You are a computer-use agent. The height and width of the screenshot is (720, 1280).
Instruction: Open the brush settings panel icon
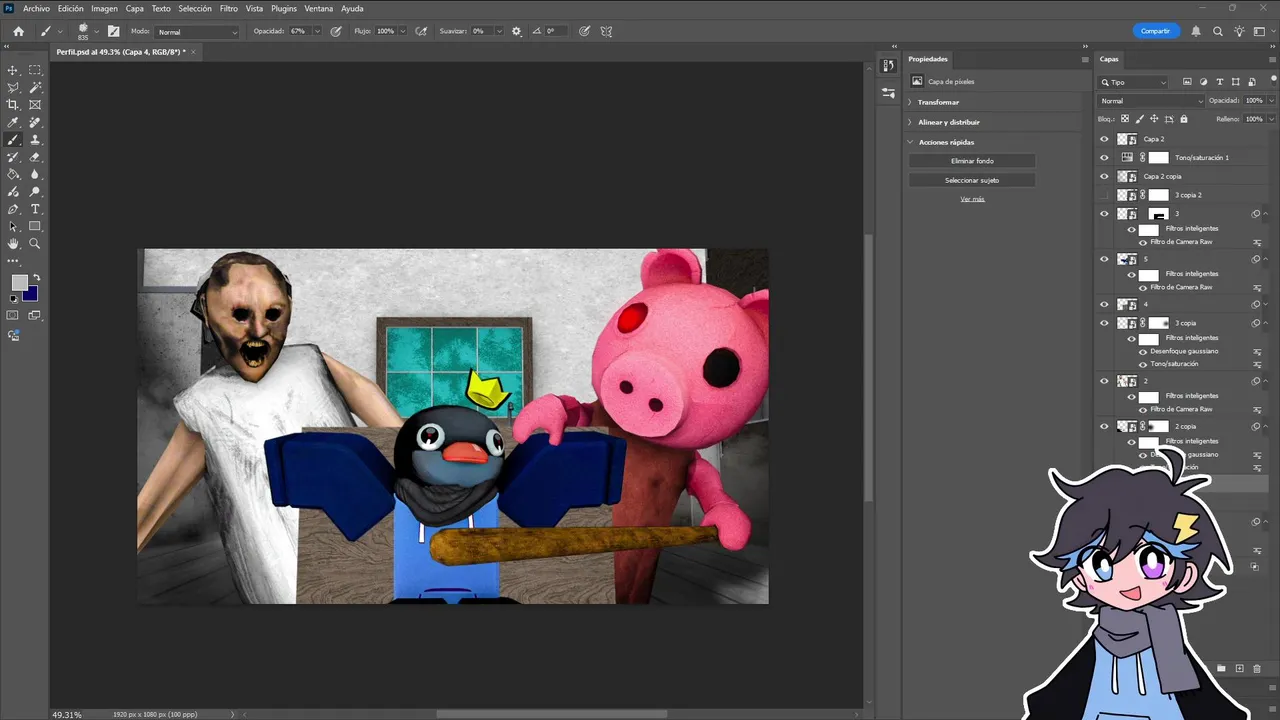click(114, 31)
